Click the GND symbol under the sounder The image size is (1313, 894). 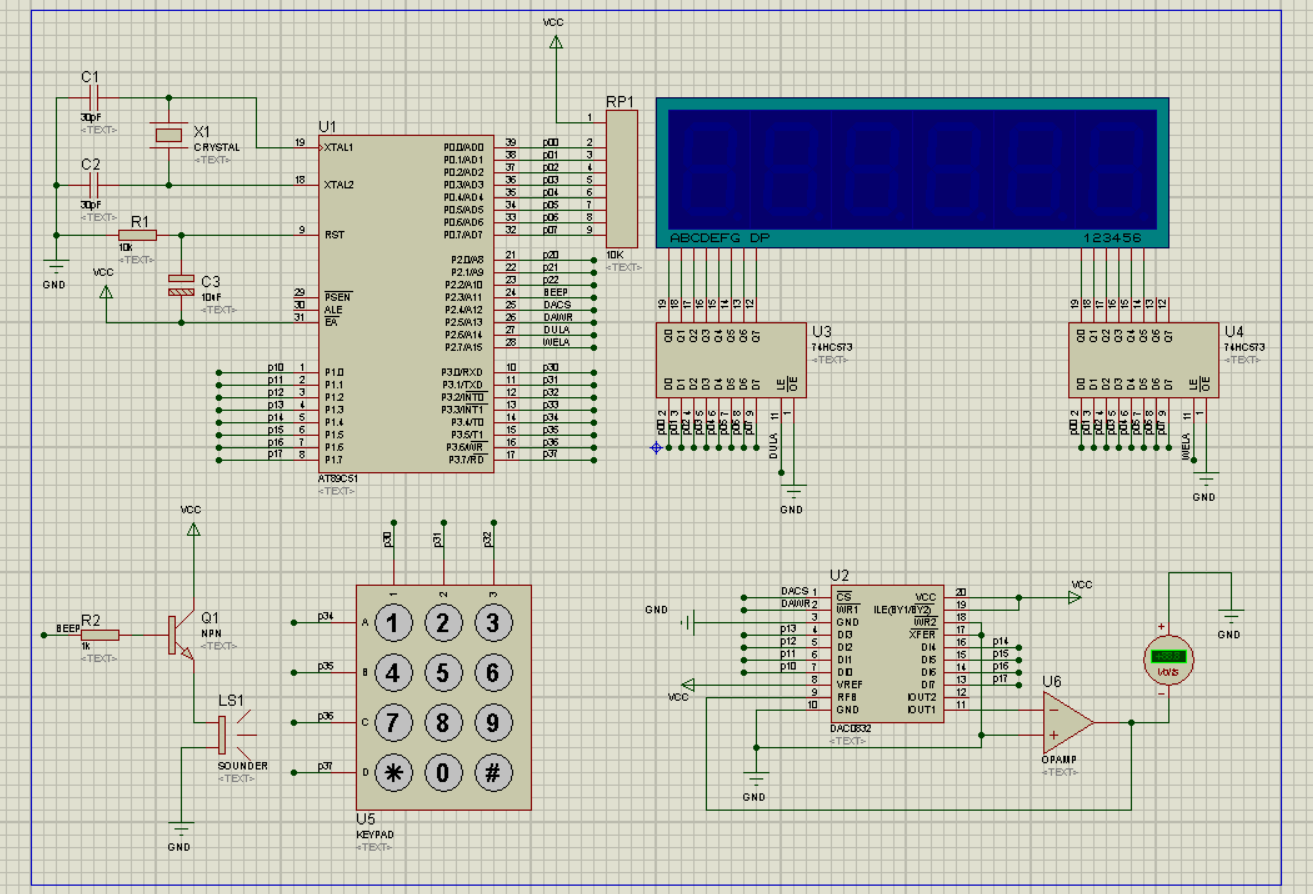click(x=180, y=828)
